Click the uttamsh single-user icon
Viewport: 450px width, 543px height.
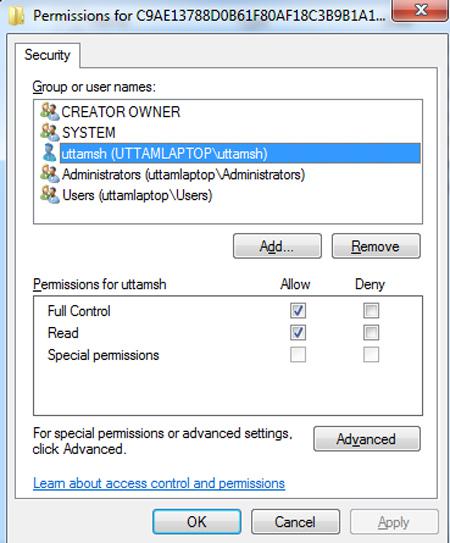pos(50,153)
